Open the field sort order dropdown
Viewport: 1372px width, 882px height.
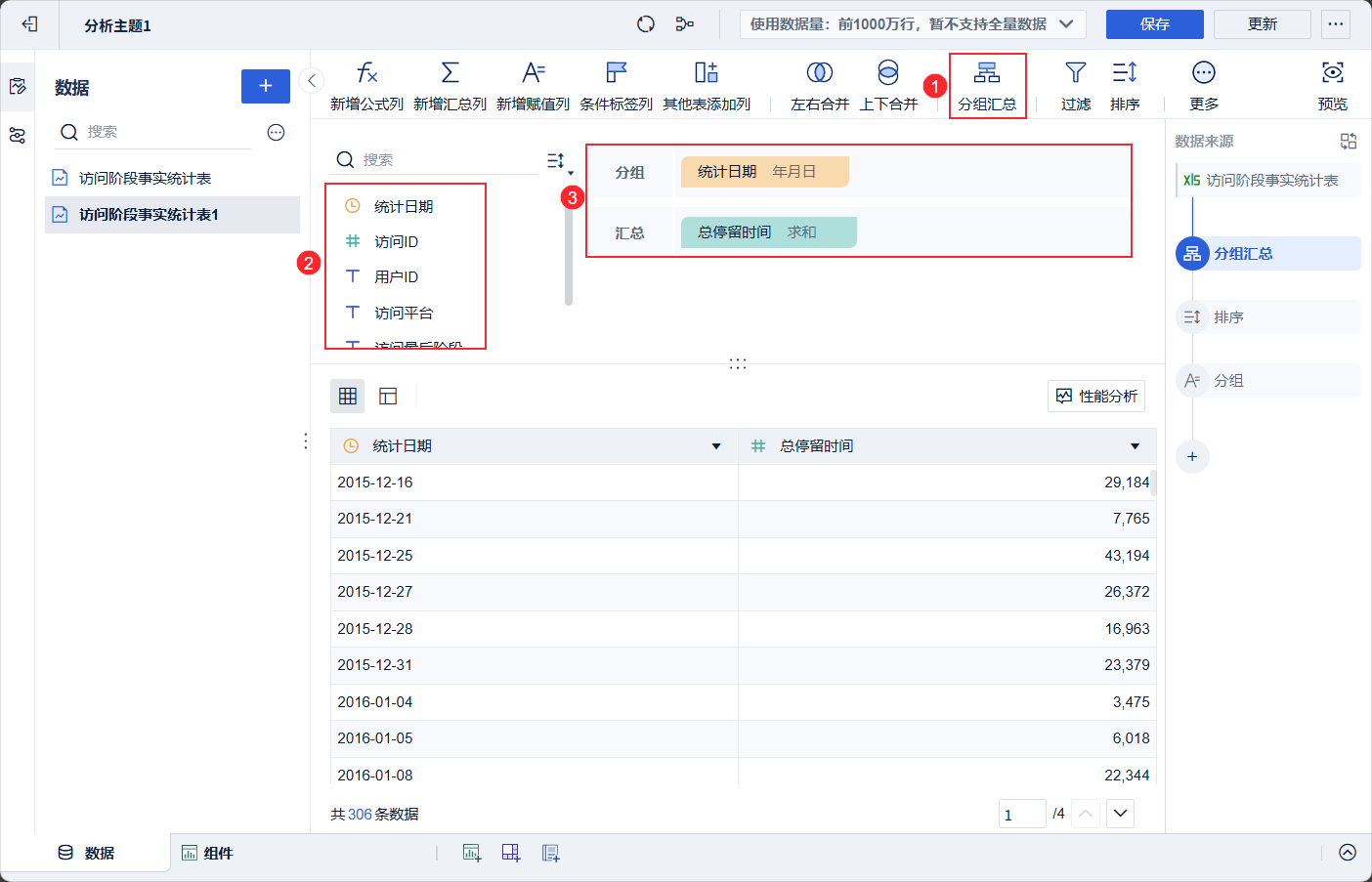559,161
